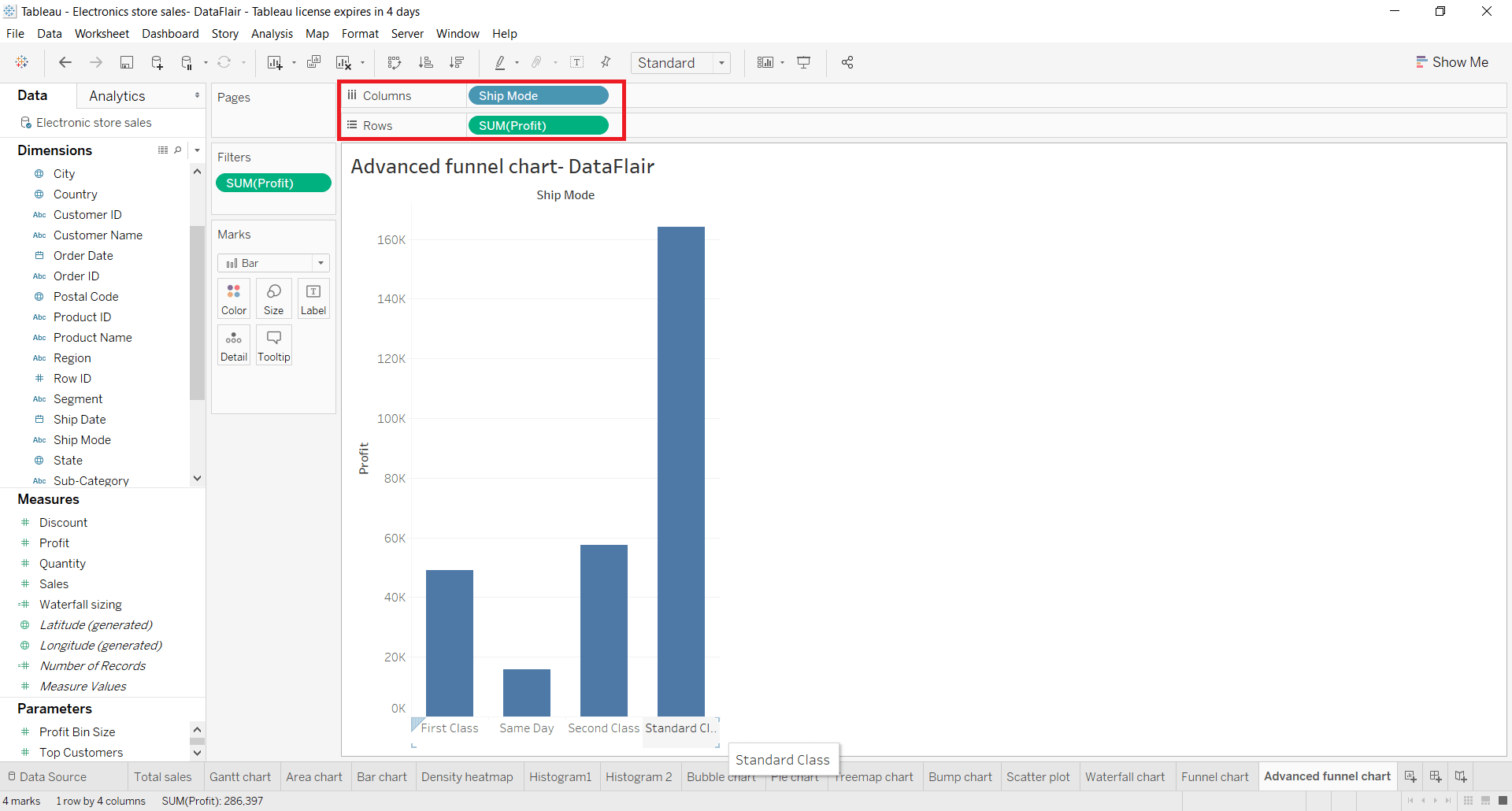Toggle the Show Me panel
The width and height of the screenshot is (1512, 811).
click(1453, 61)
